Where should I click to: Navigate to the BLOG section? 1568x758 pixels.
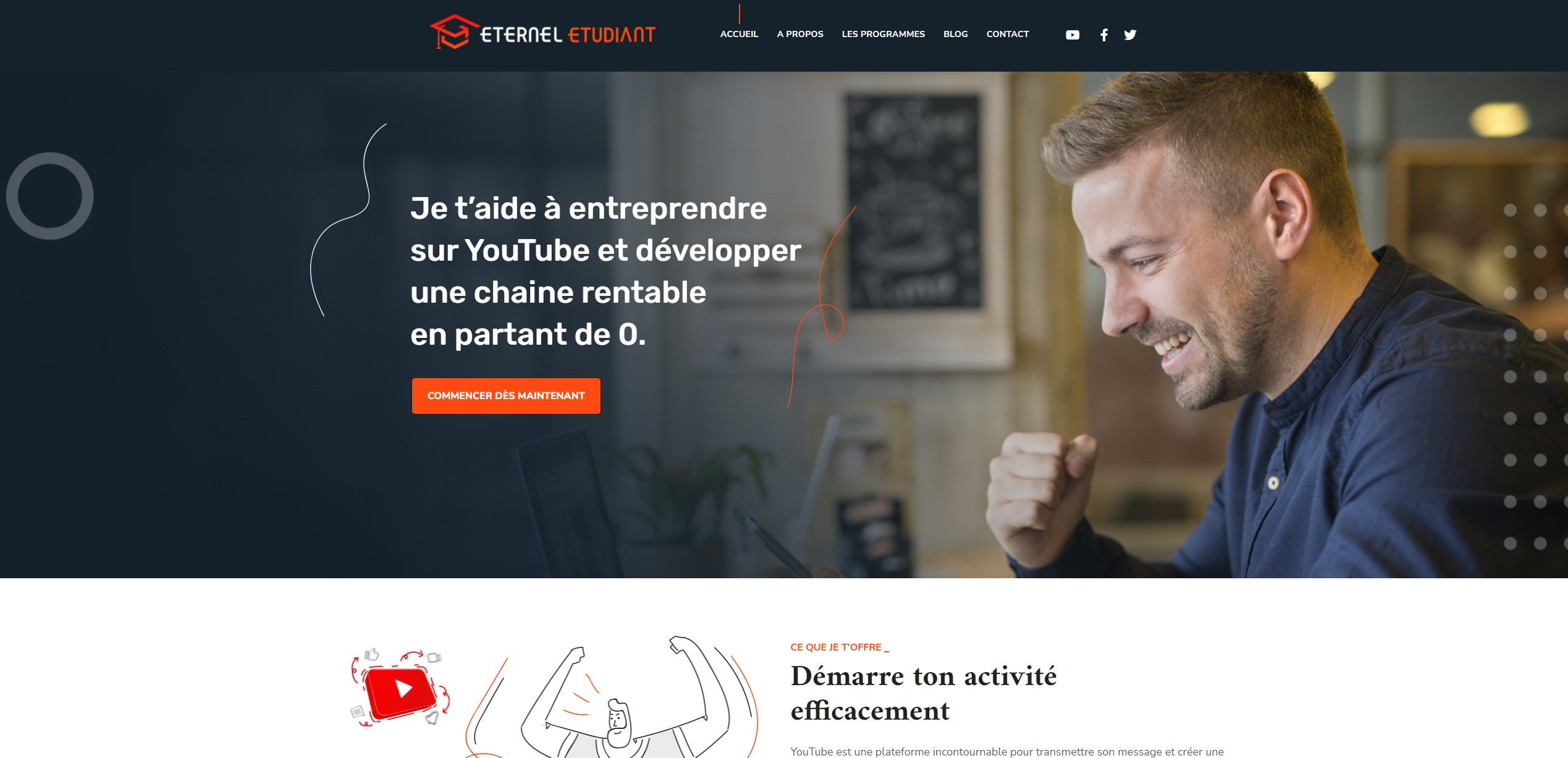coord(955,34)
